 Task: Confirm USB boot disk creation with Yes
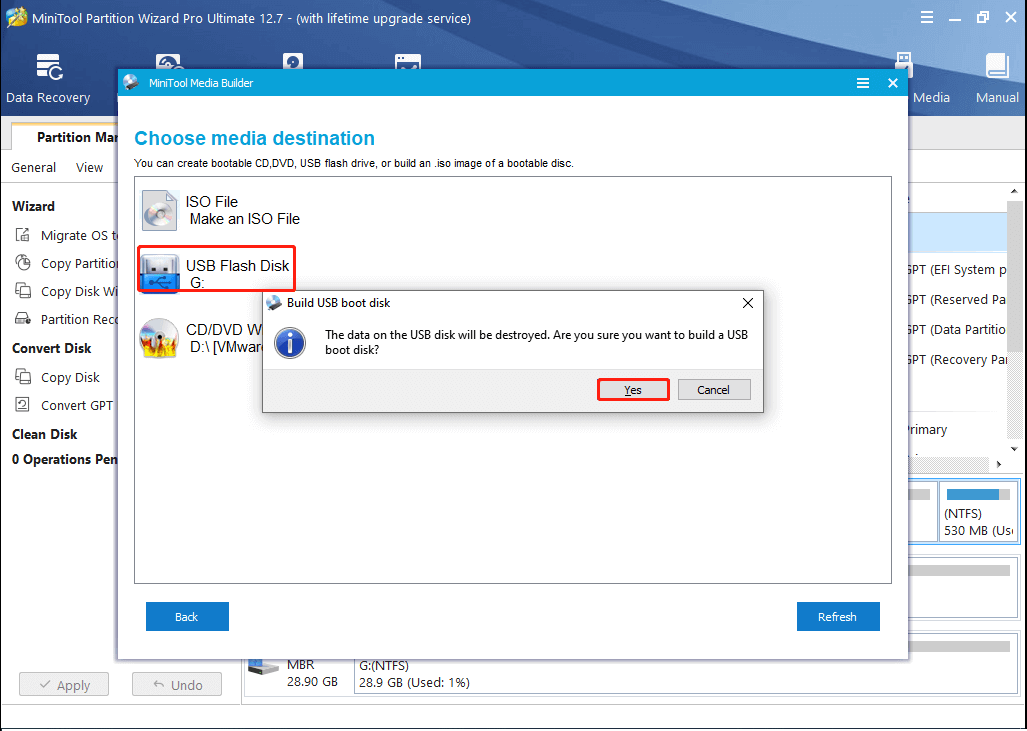[633, 389]
